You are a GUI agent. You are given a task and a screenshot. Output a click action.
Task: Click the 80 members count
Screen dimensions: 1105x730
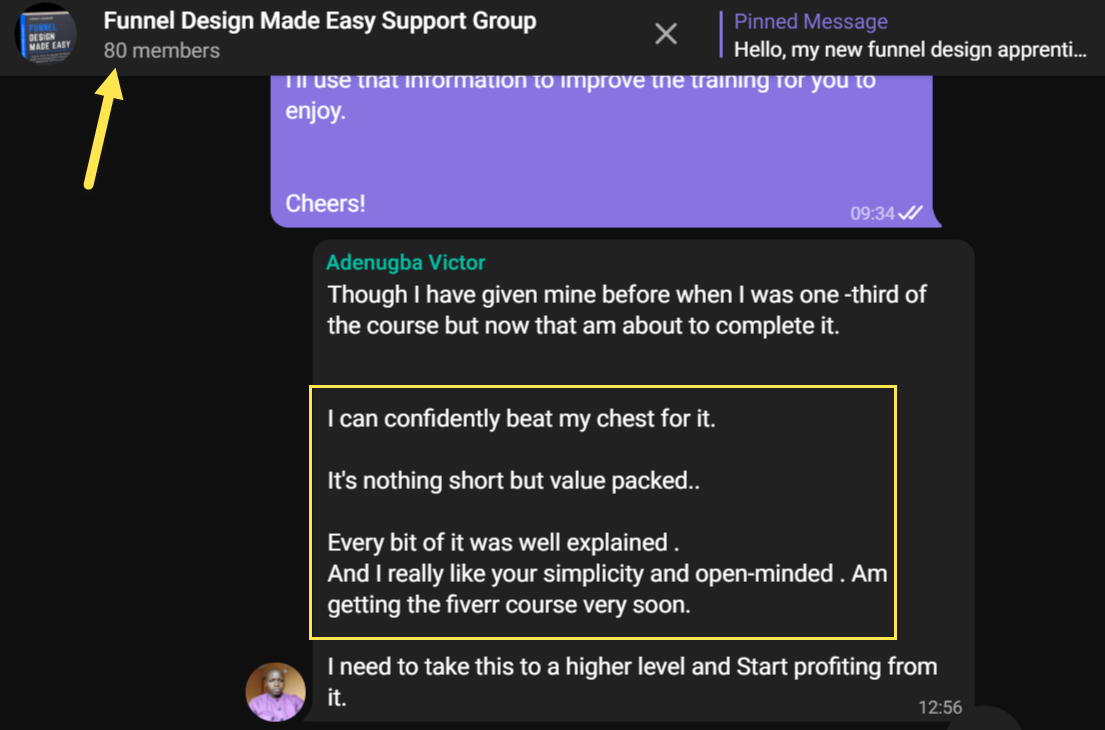(x=161, y=50)
